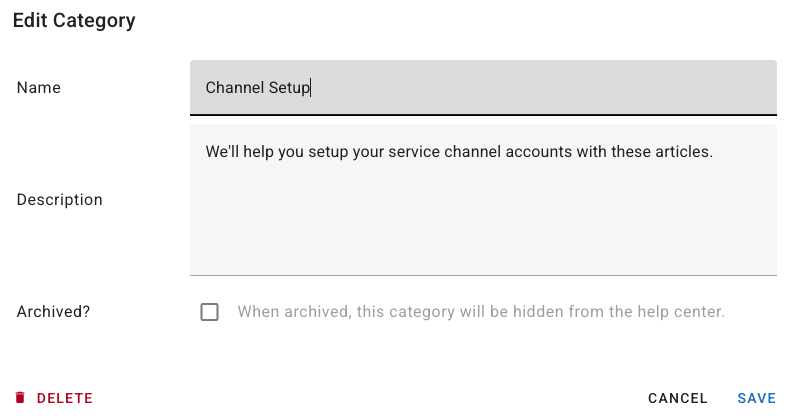
Task: Enable the Archived checkbox
Action: coord(209,312)
